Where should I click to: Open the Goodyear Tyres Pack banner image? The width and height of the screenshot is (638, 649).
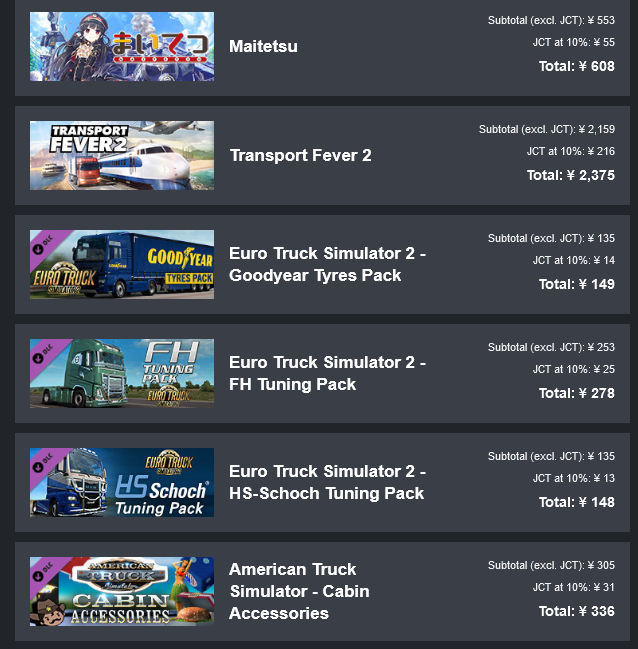click(122, 264)
